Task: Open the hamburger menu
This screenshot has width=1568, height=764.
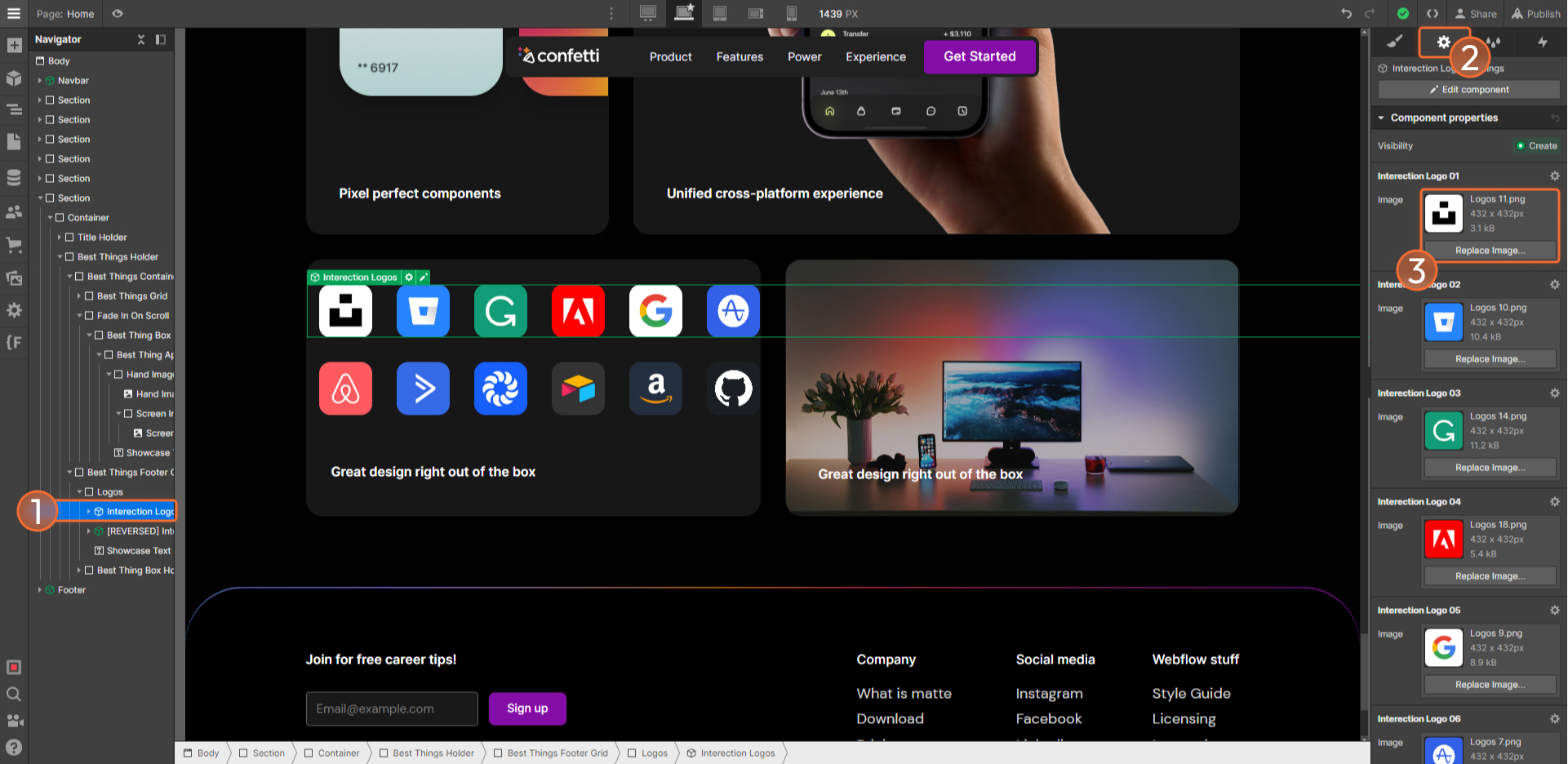Action: tap(14, 14)
